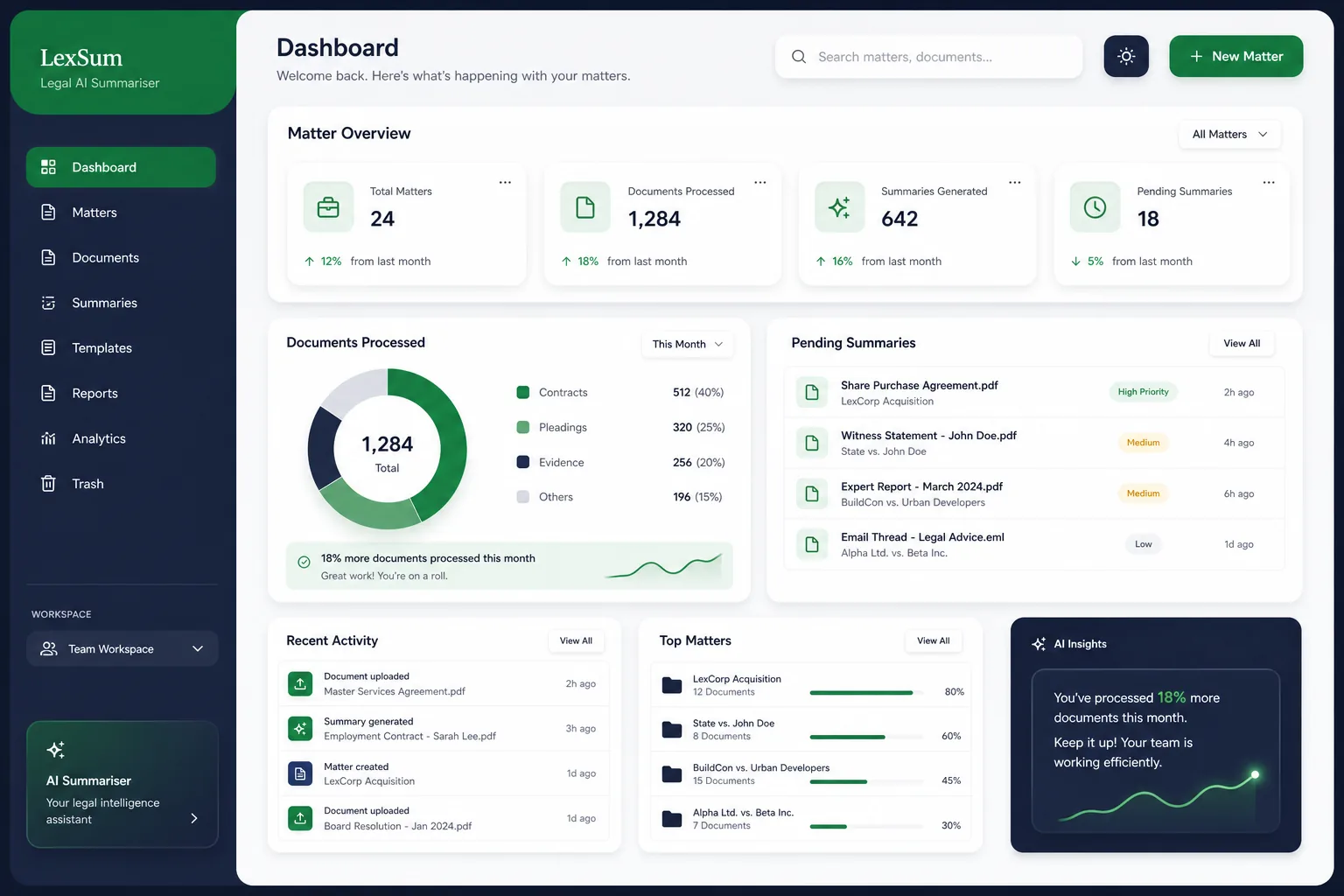Click the Alpha Ltd. vs. Beta Inc. folder icon
Screen dimensions: 1344x896
(672, 819)
